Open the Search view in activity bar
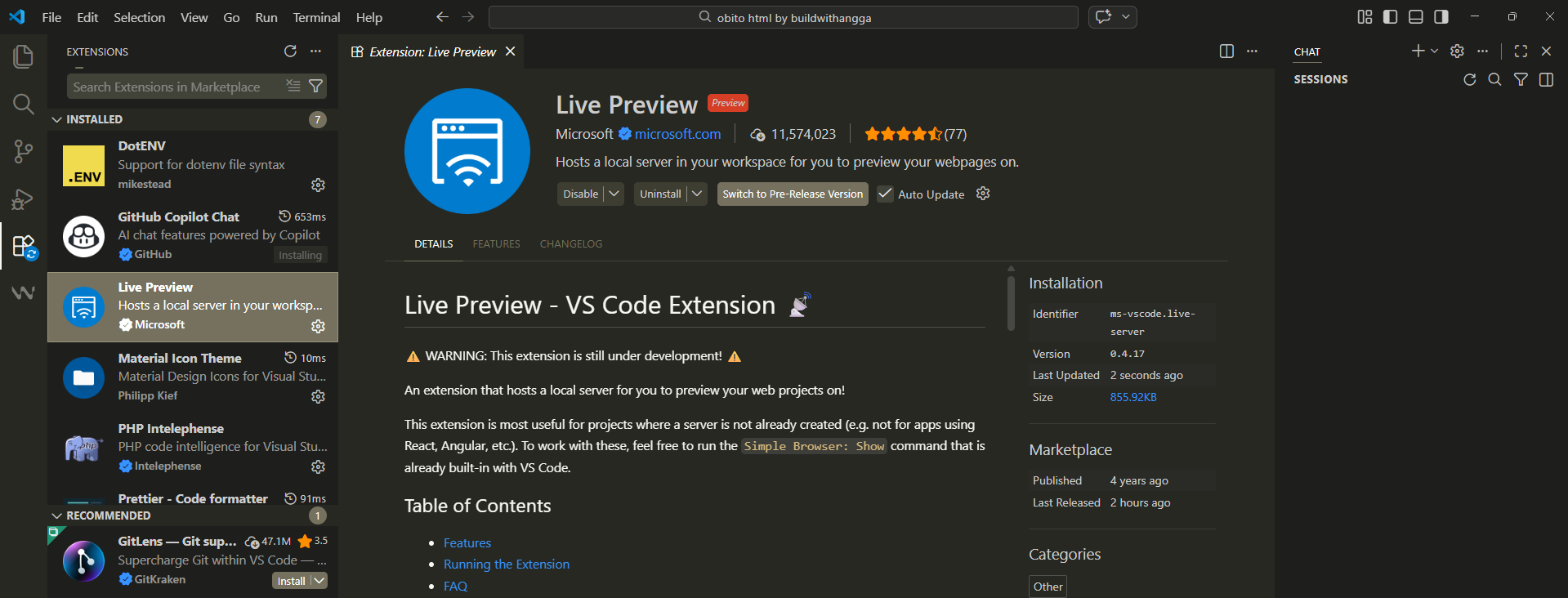 click(23, 104)
